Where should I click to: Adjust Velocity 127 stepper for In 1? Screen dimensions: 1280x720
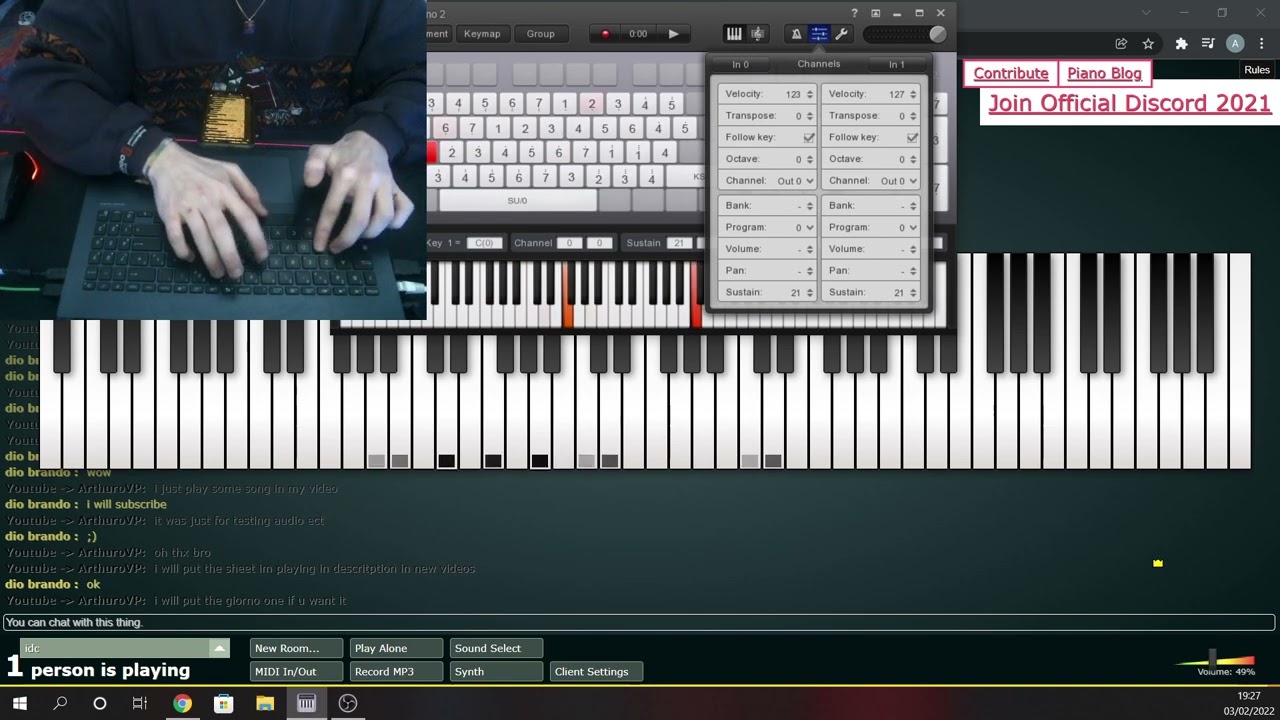coord(913,94)
